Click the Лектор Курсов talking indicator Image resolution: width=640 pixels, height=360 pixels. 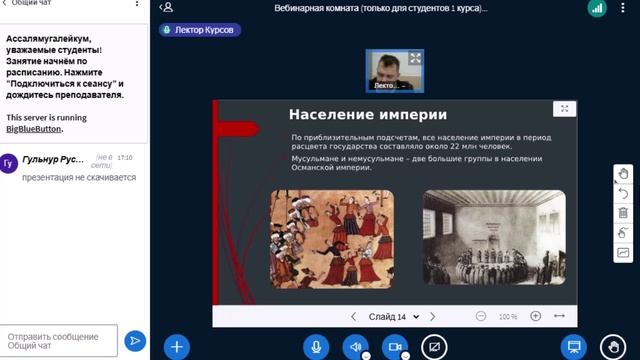coord(200,30)
